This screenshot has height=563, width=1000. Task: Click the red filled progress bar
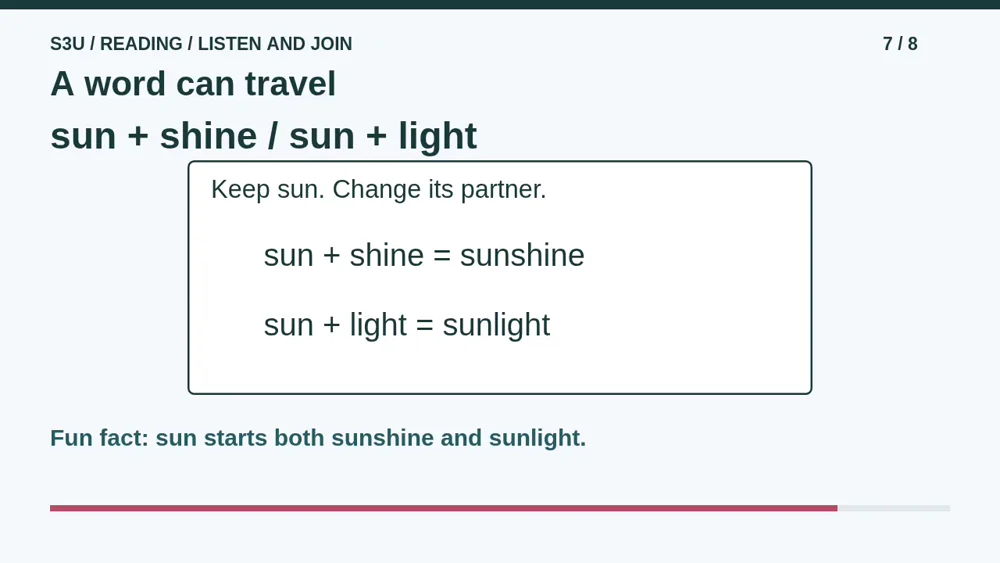coord(444,508)
